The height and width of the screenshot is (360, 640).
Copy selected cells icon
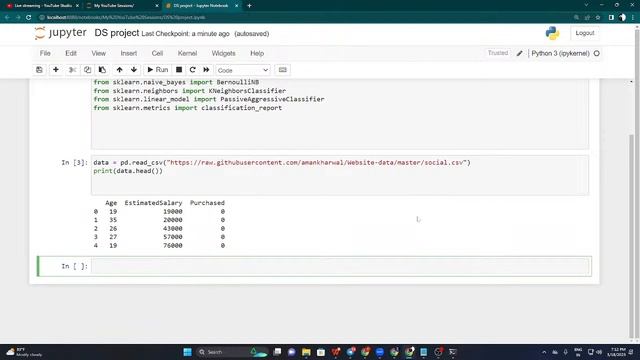(87, 70)
